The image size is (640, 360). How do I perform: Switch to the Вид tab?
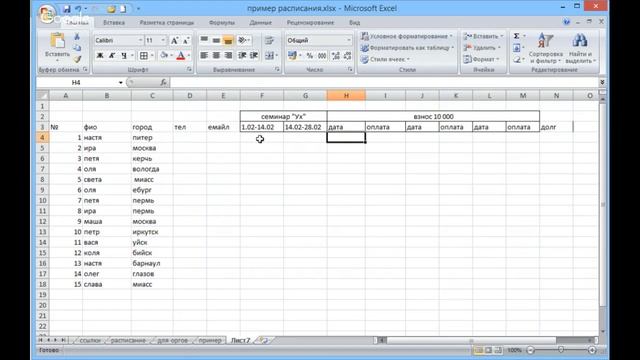point(355,22)
